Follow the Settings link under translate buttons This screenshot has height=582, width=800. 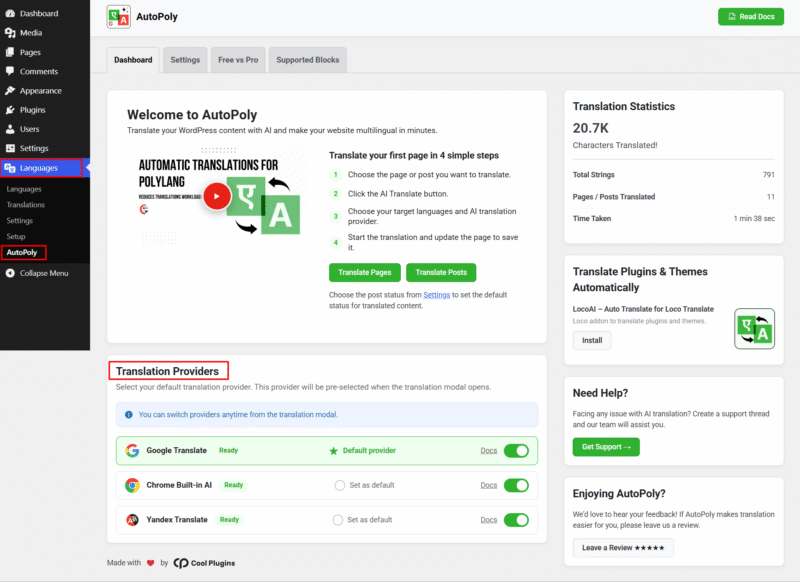click(x=437, y=295)
